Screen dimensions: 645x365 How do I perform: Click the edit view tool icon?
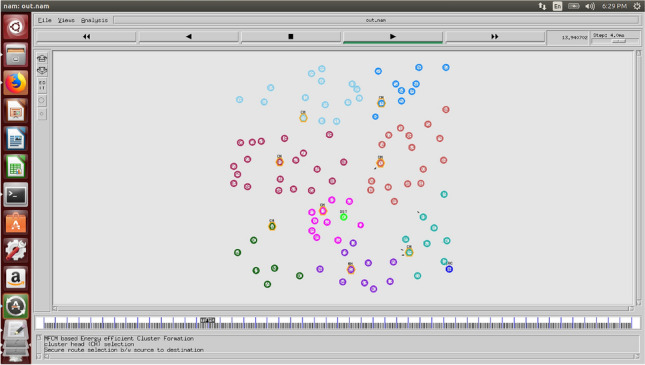42,85
